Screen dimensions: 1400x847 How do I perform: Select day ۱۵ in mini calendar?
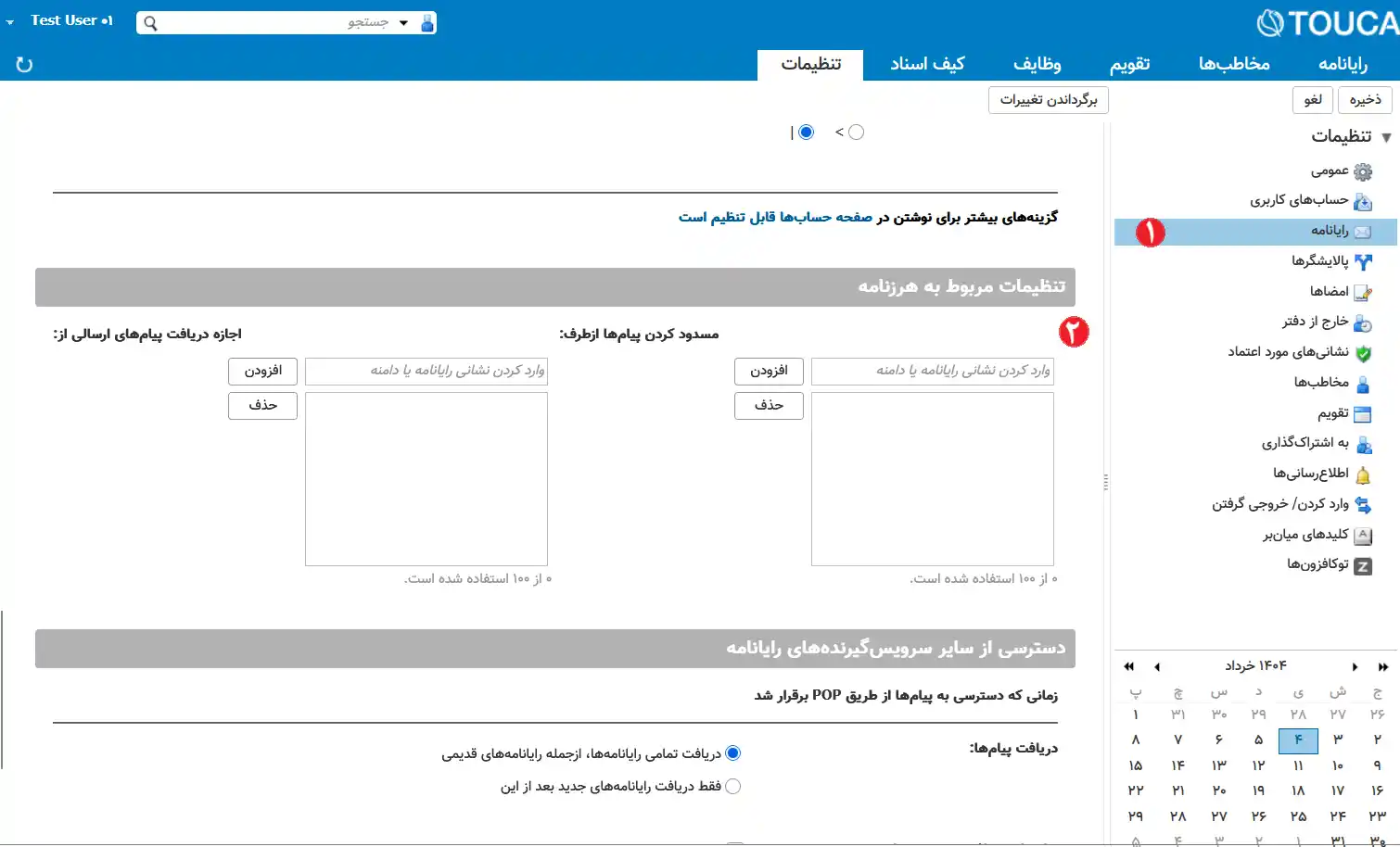1136,765
